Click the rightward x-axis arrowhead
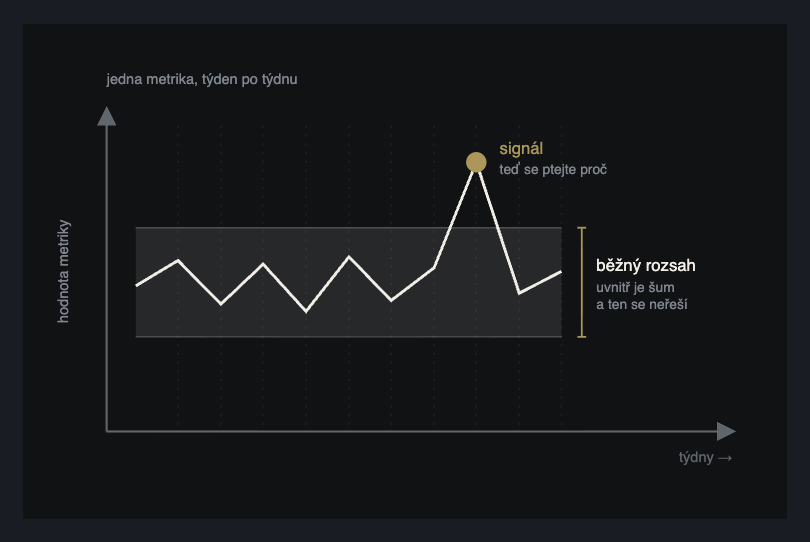 [726, 431]
